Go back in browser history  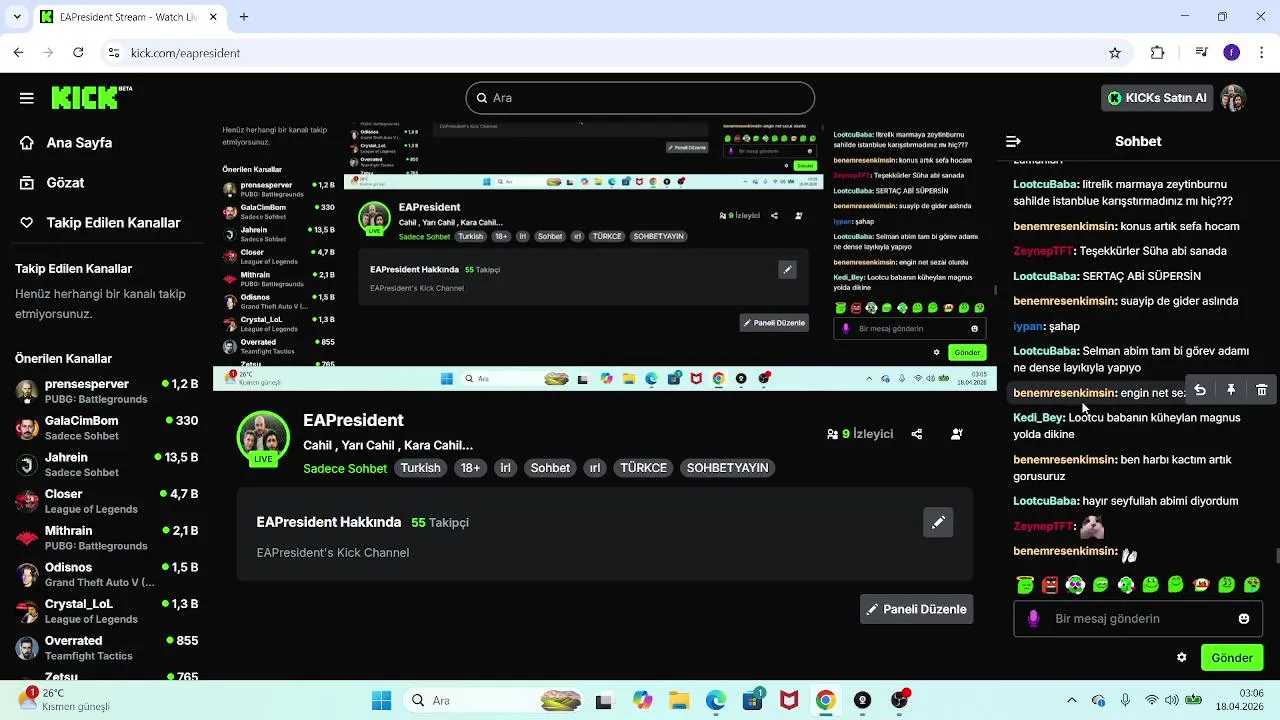[x=19, y=53]
